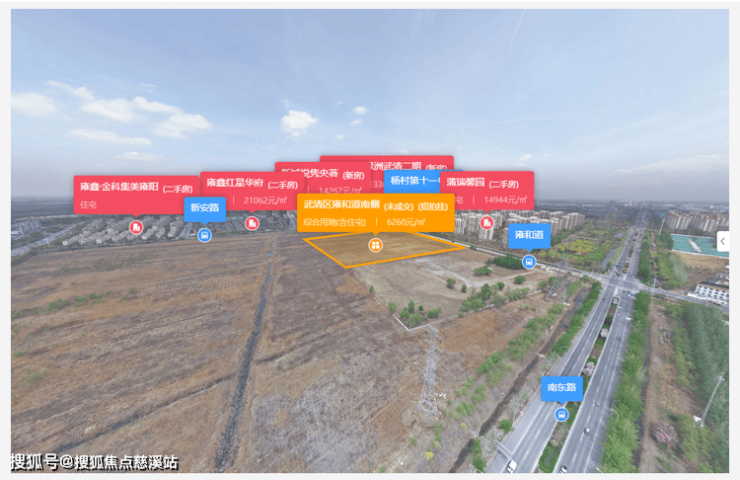Click the blue transit marker under 新安路
The height and width of the screenshot is (480, 740).
pyautogui.click(x=204, y=235)
